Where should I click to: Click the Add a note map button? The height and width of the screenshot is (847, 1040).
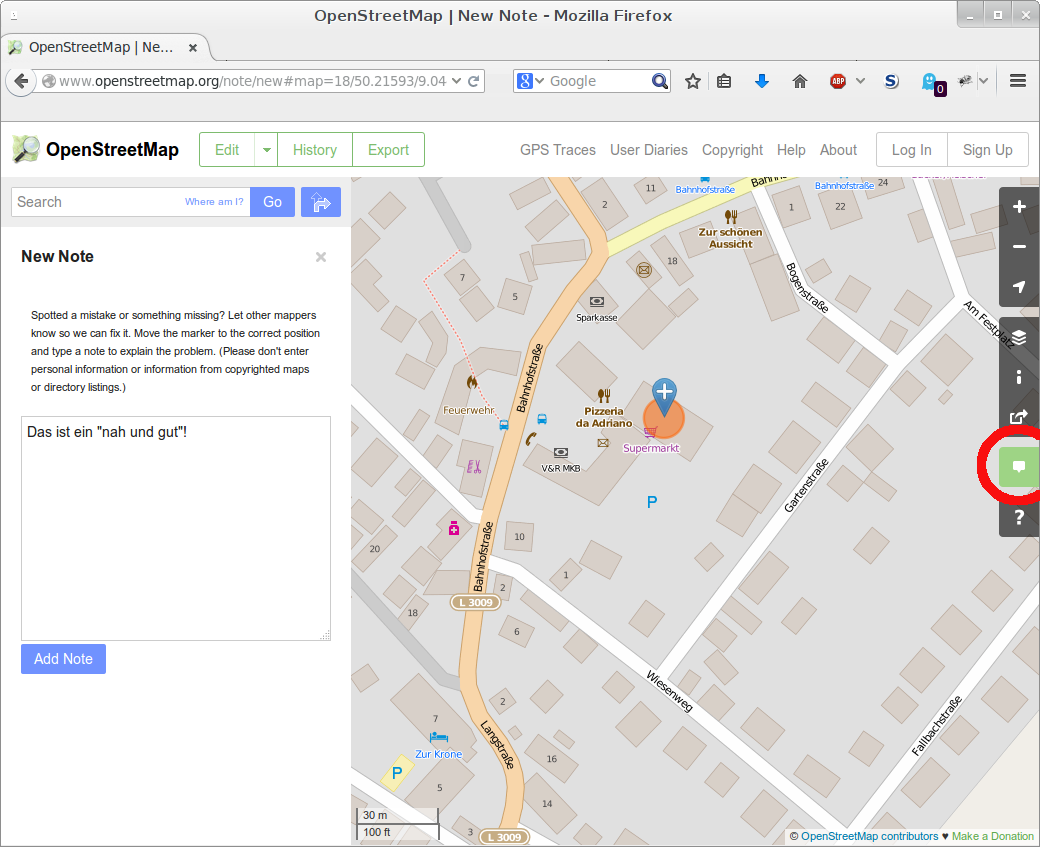[x=1019, y=467]
